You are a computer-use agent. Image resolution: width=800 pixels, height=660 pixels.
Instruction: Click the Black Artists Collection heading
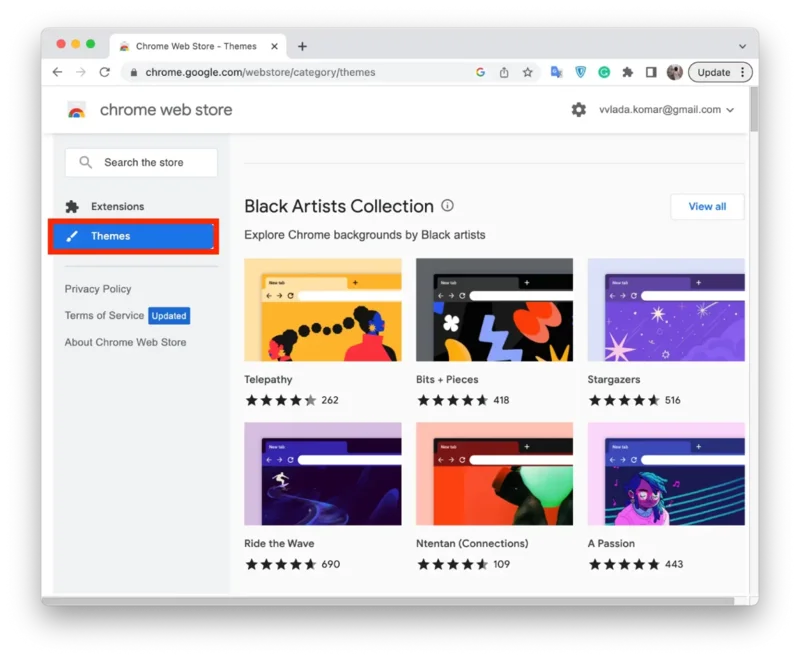(339, 206)
